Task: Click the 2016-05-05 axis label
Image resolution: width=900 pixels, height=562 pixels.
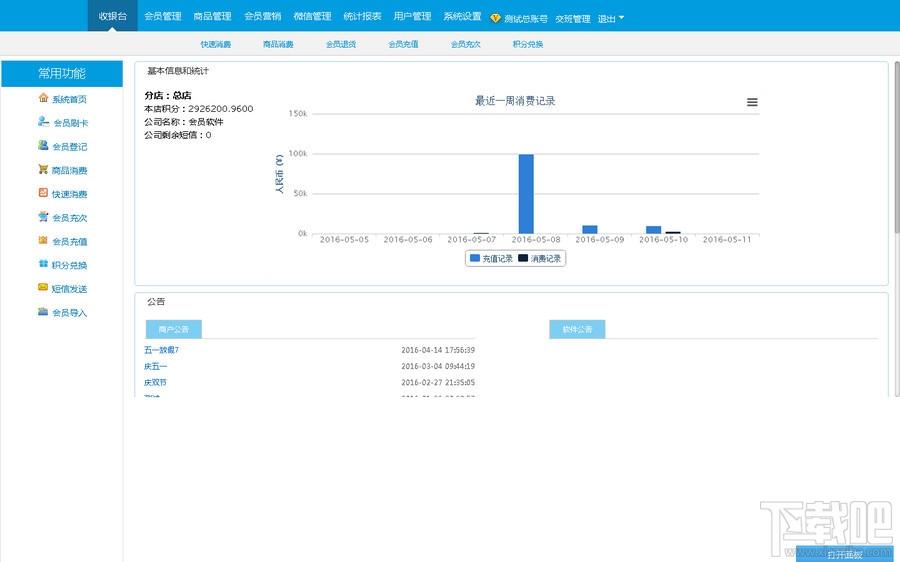Action: click(344, 240)
